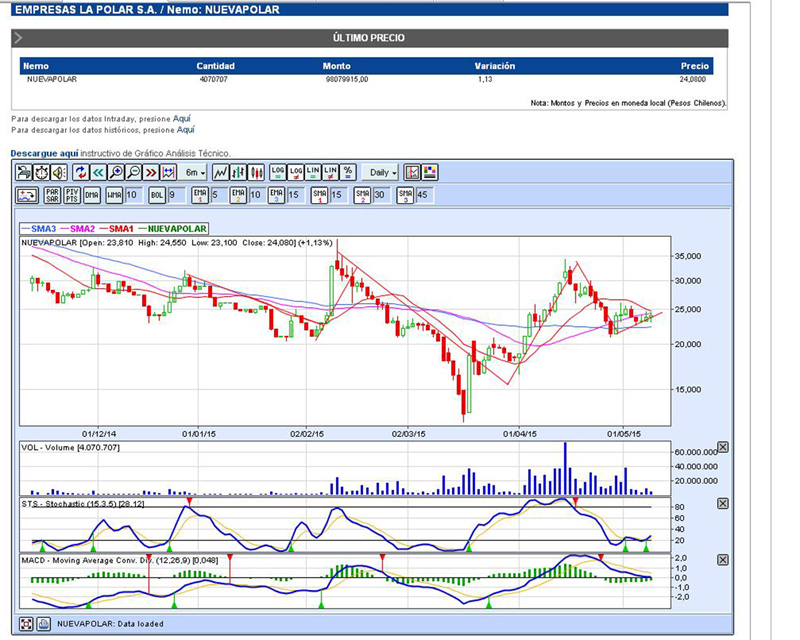Click the BOL period field showing 9
The image size is (800, 640).
click(x=177, y=195)
